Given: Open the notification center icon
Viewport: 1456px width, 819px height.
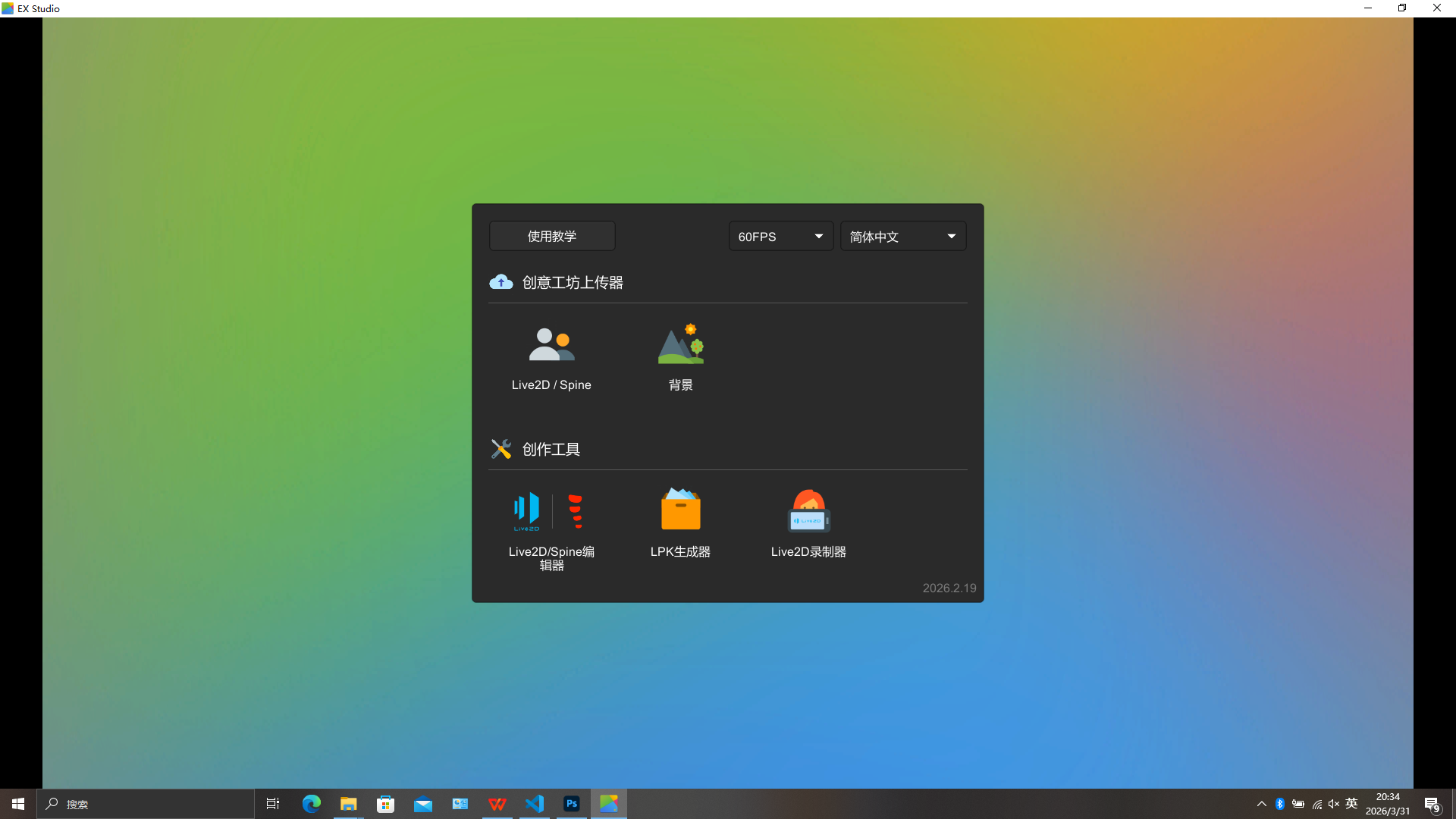Looking at the screenshot, I should [x=1432, y=805].
